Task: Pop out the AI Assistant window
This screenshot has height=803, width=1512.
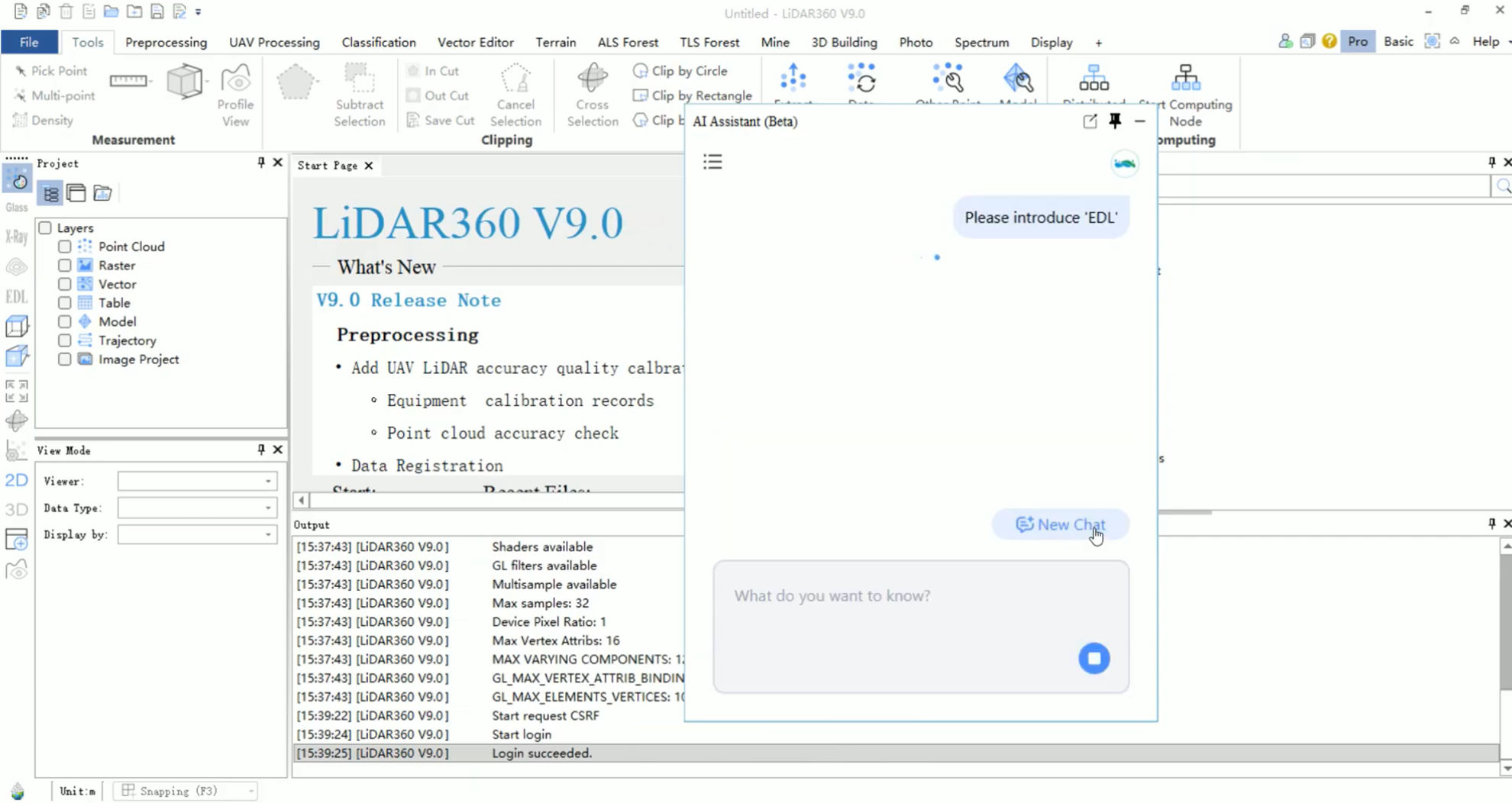Action: click(1090, 121)
